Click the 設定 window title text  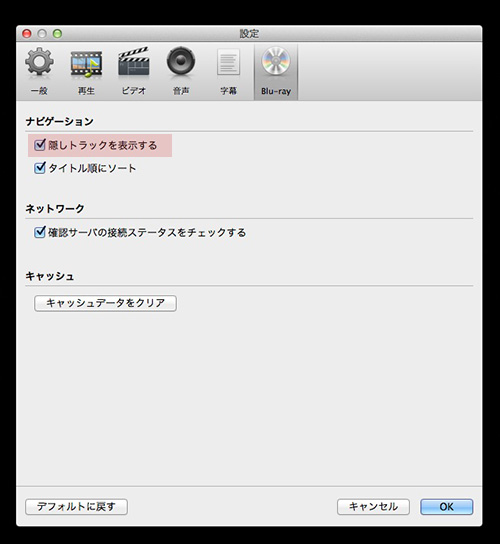tap(249, 34)
